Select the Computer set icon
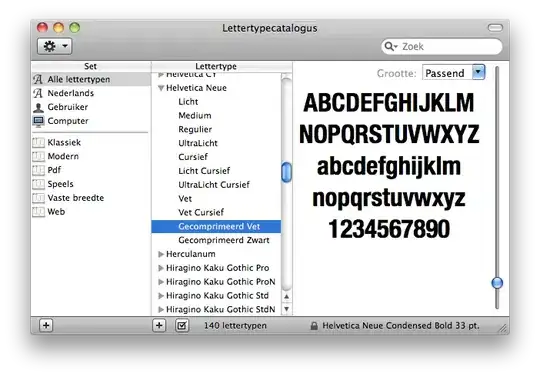The height and width of the screenshot is (377, 540). [x=38, y=121]
